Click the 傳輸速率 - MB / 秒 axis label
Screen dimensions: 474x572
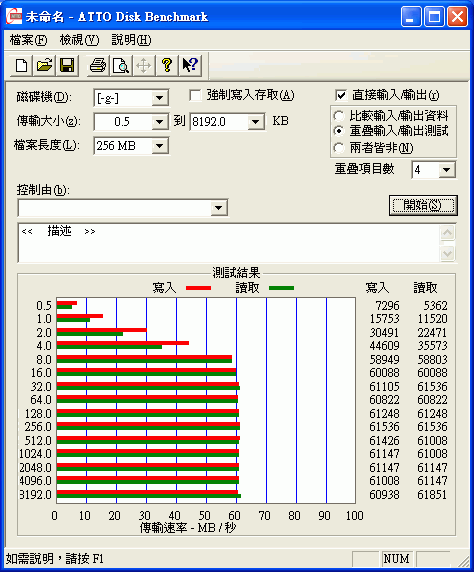188,527
